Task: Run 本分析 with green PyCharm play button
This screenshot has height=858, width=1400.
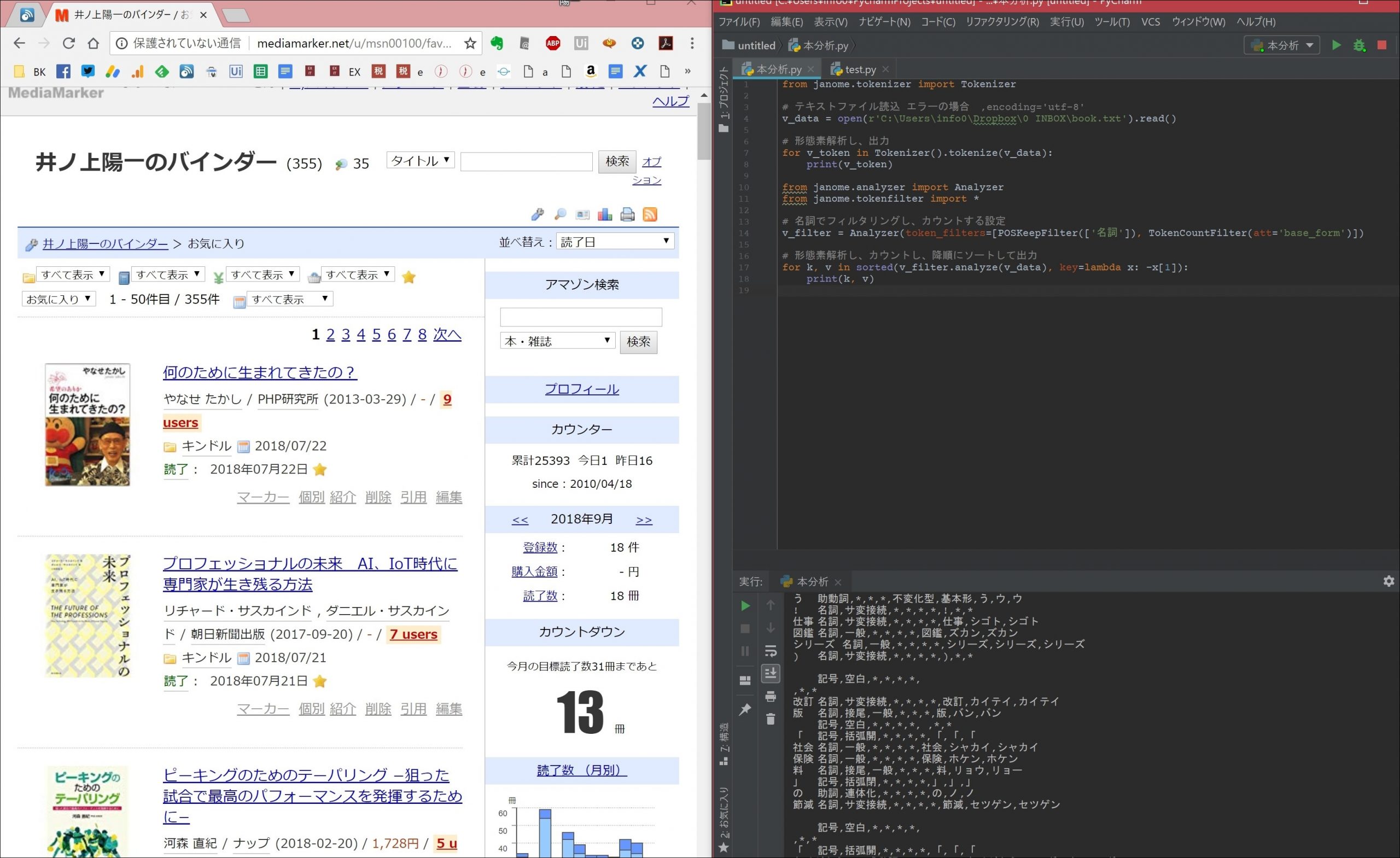Action: point(1337,45)
